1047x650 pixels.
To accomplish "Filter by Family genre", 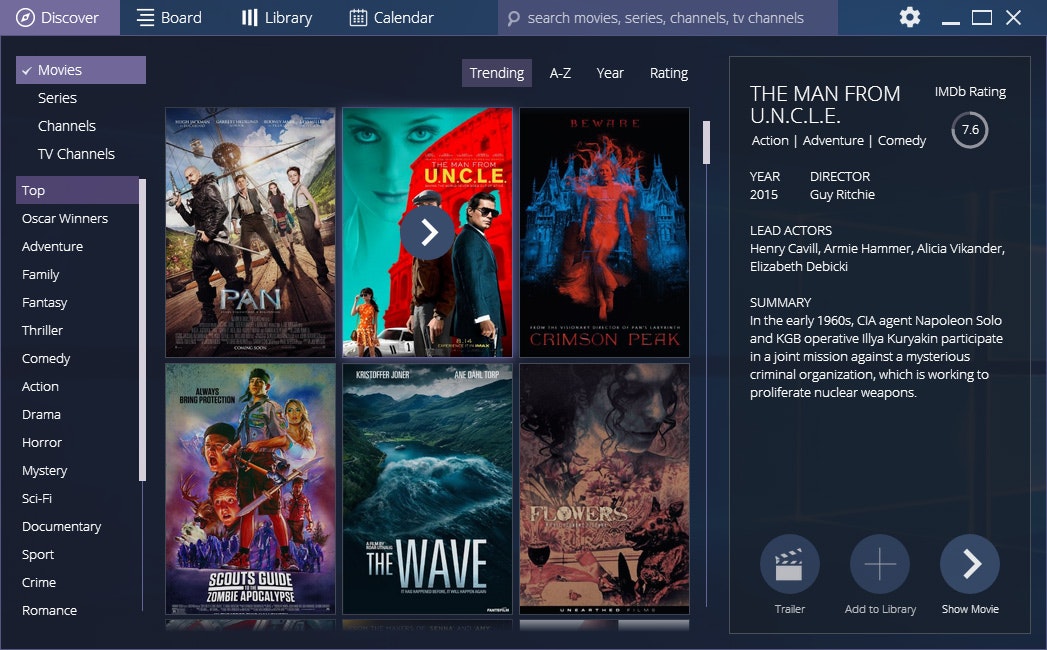I will (x=40, y=275).
